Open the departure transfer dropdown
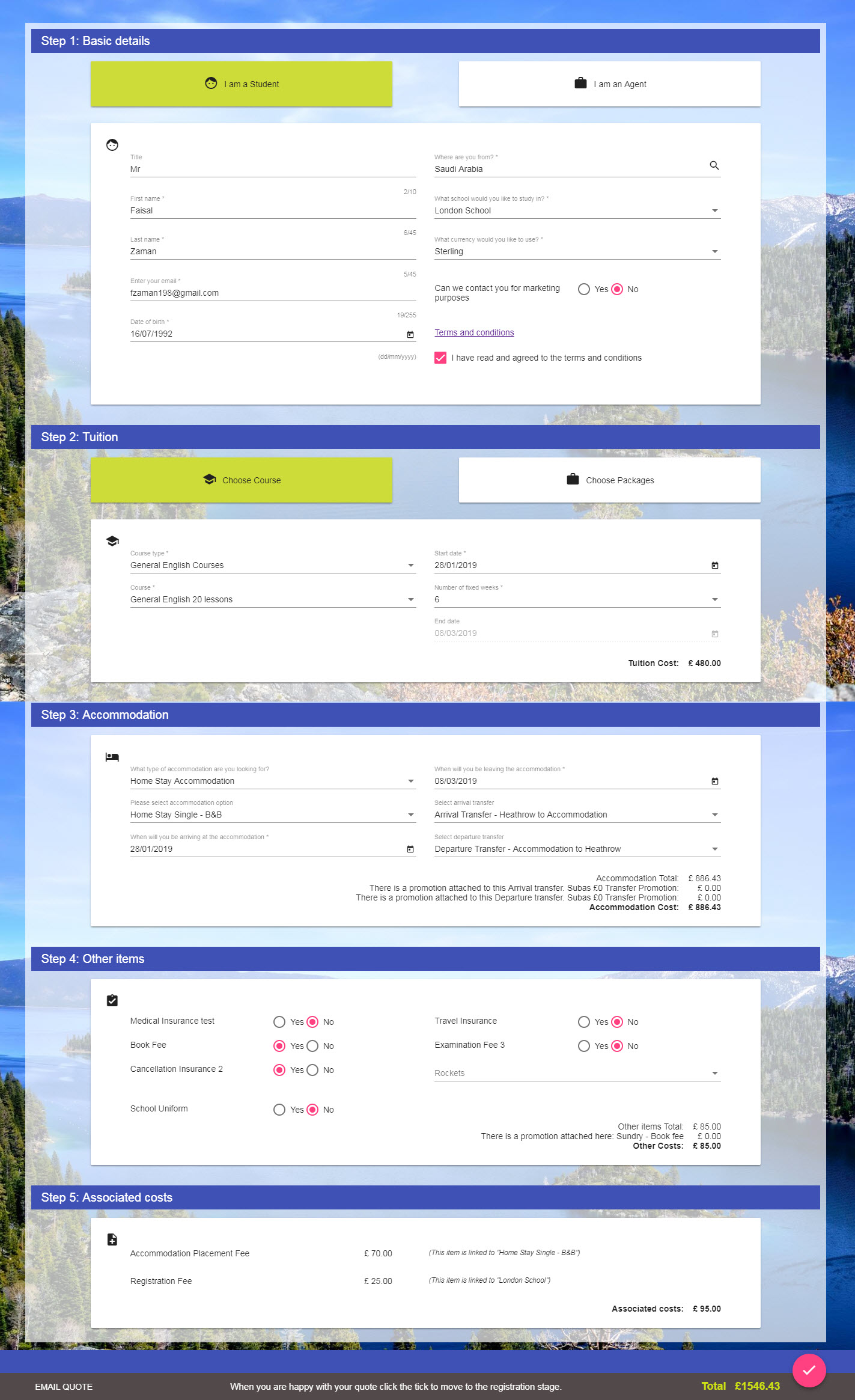855x1400 pixels. click(577, 849)
